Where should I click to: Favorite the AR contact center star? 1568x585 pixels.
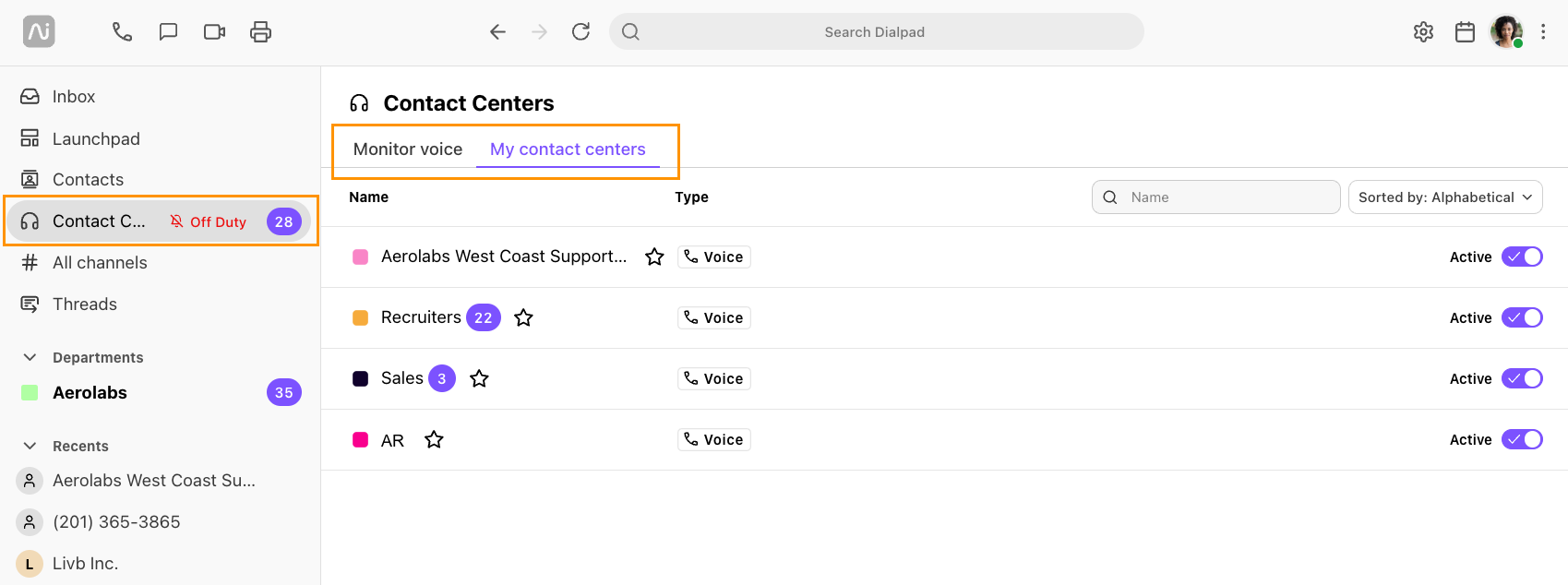coord(434,439)
